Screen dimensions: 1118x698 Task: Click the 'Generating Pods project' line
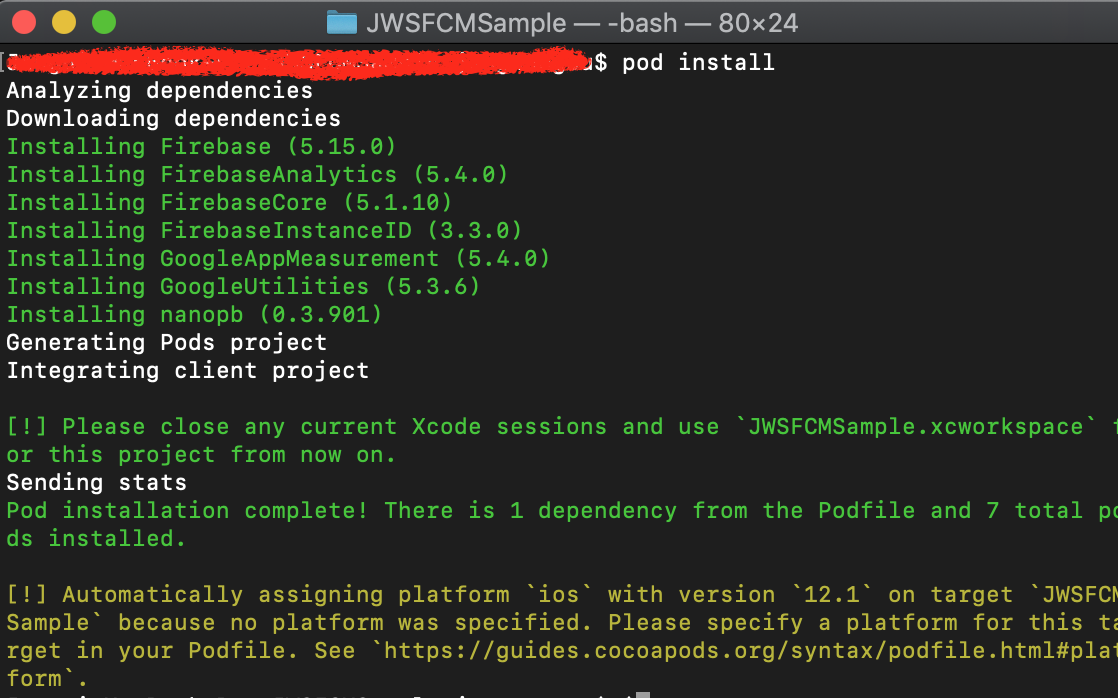click(167, 342)
